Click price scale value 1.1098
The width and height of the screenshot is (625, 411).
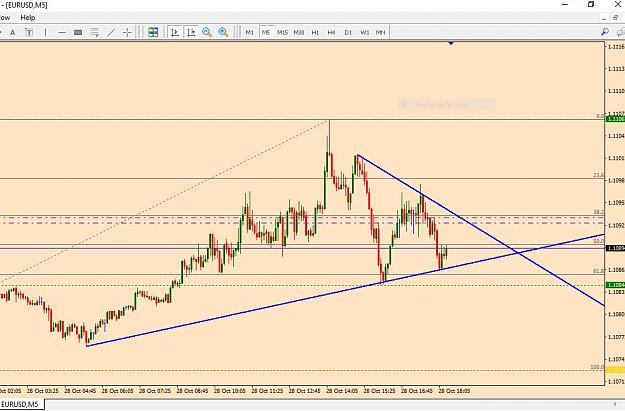pyautogui.click(x=616, y=181)
